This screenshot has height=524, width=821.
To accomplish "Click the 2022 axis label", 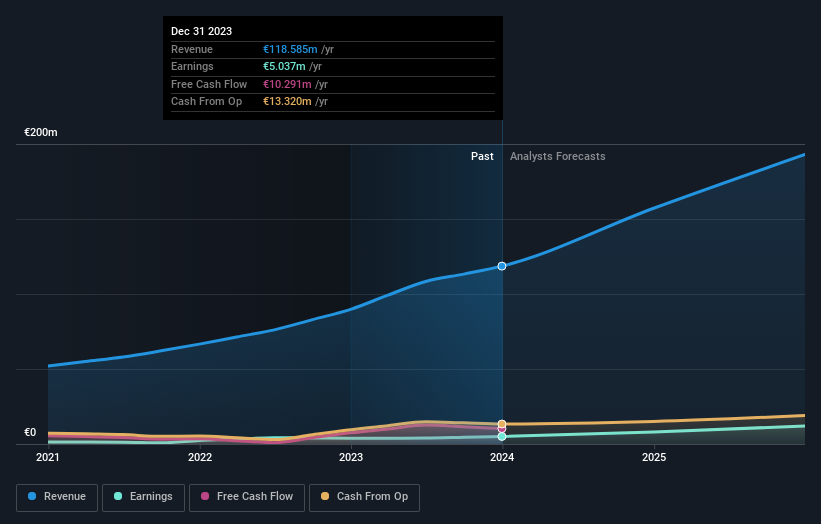I will (200, 457).
